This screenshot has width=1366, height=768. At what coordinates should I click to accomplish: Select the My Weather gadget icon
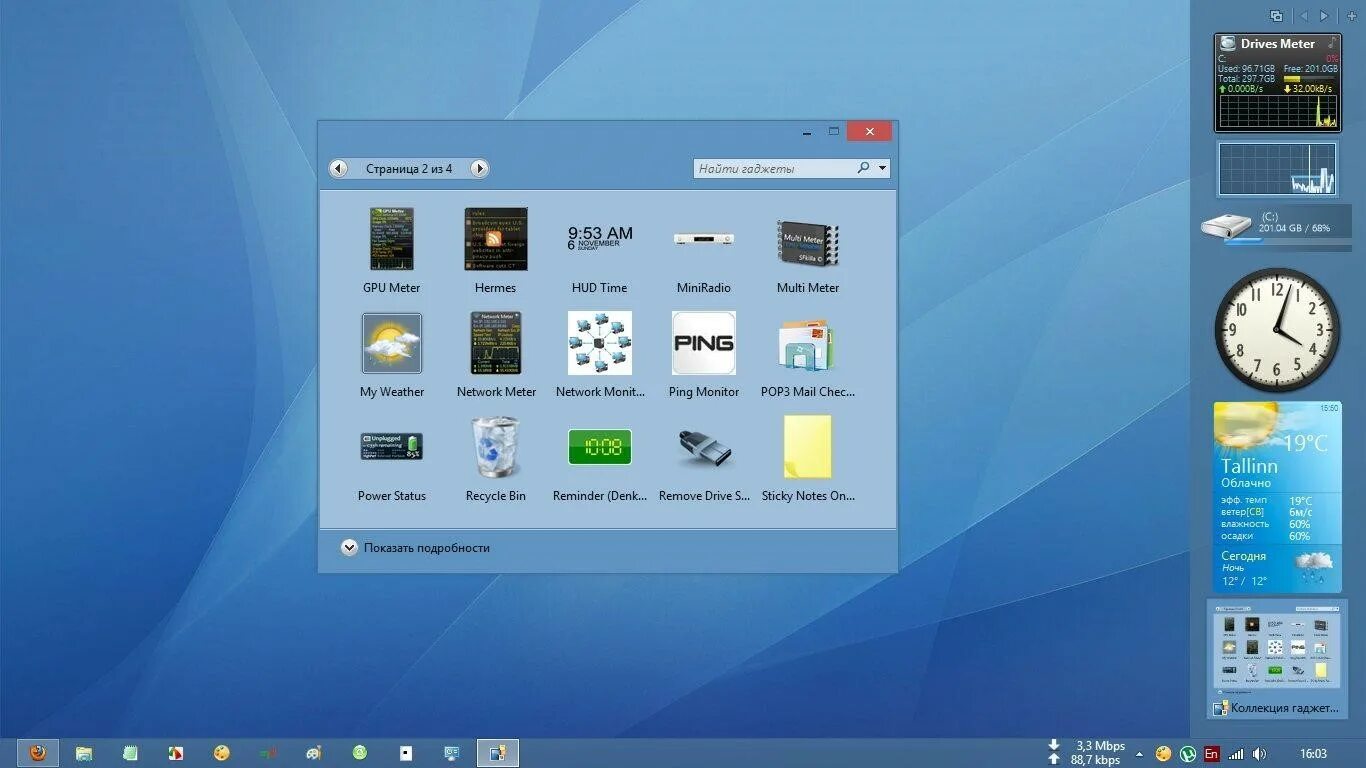point(392,343)
